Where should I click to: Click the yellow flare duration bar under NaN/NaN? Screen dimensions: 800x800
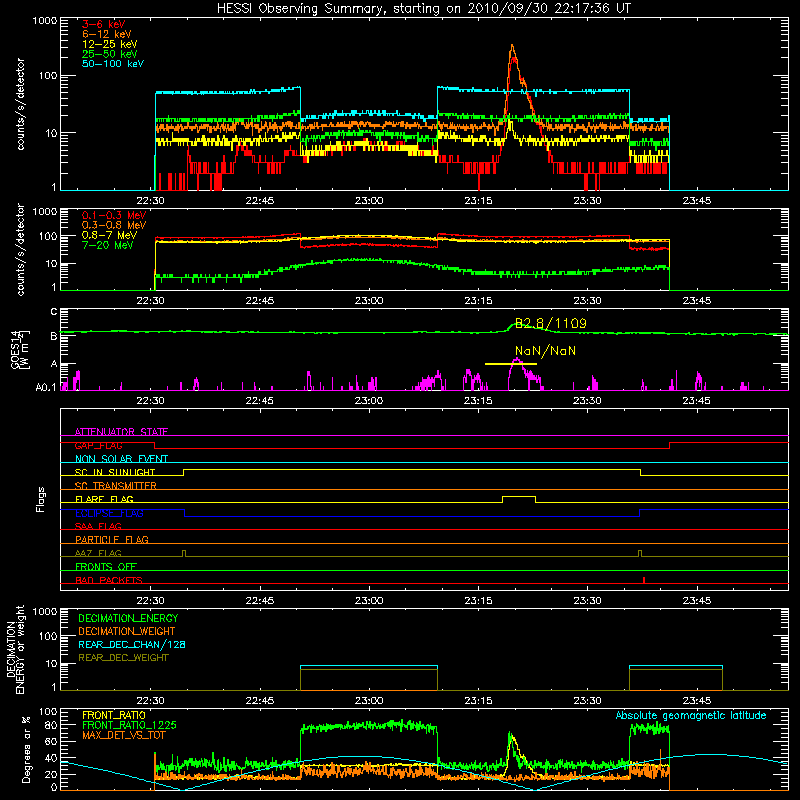[x=511, y=364]
